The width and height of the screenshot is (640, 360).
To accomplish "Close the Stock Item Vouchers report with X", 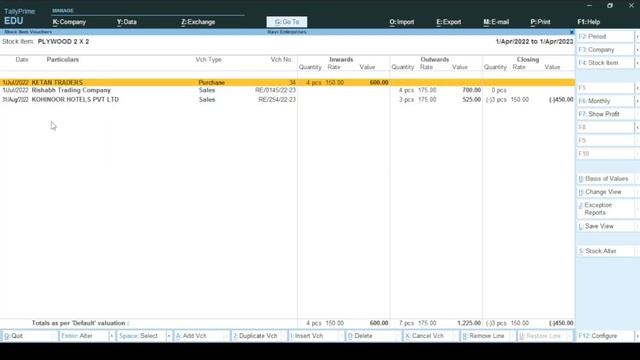I will [x=571, y=32].
